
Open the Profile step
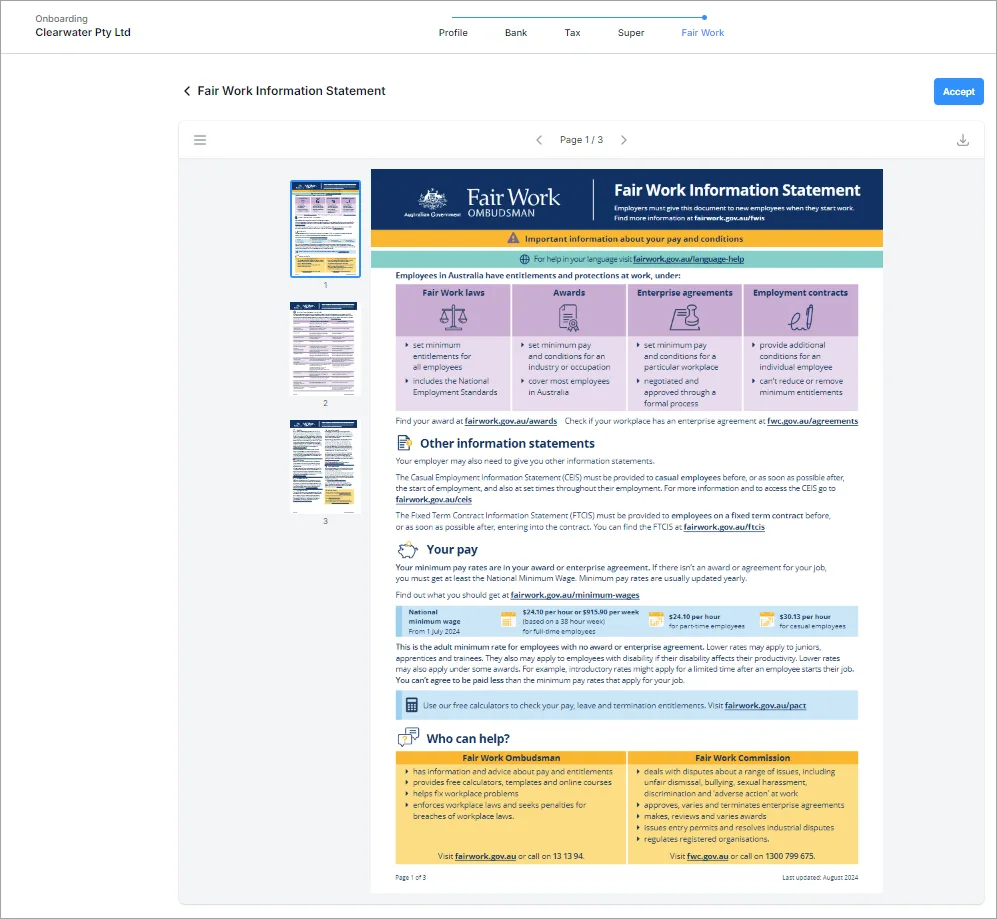[x=453, y=32]
